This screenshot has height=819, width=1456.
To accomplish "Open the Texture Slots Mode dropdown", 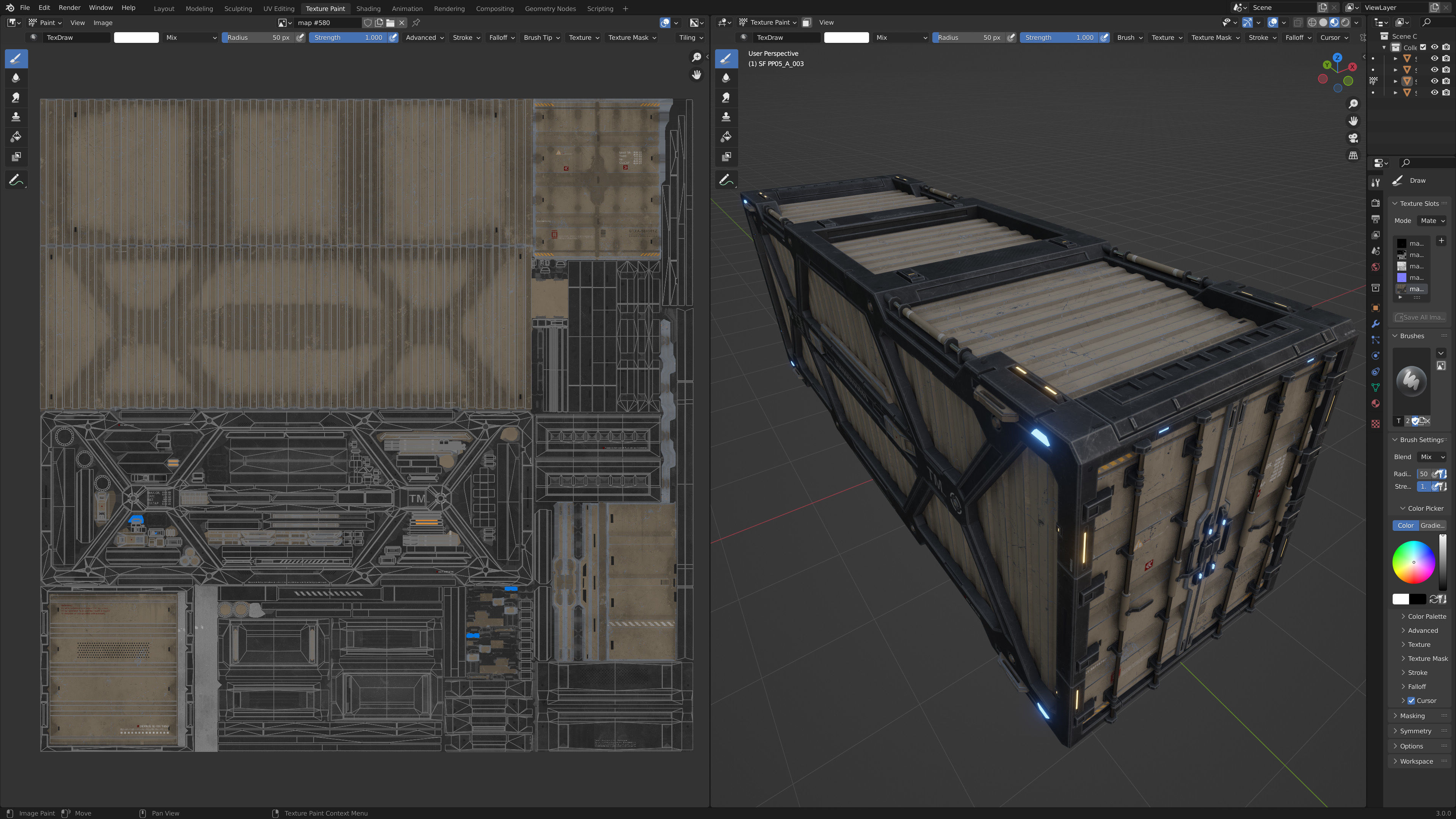I will (1432, 220).
